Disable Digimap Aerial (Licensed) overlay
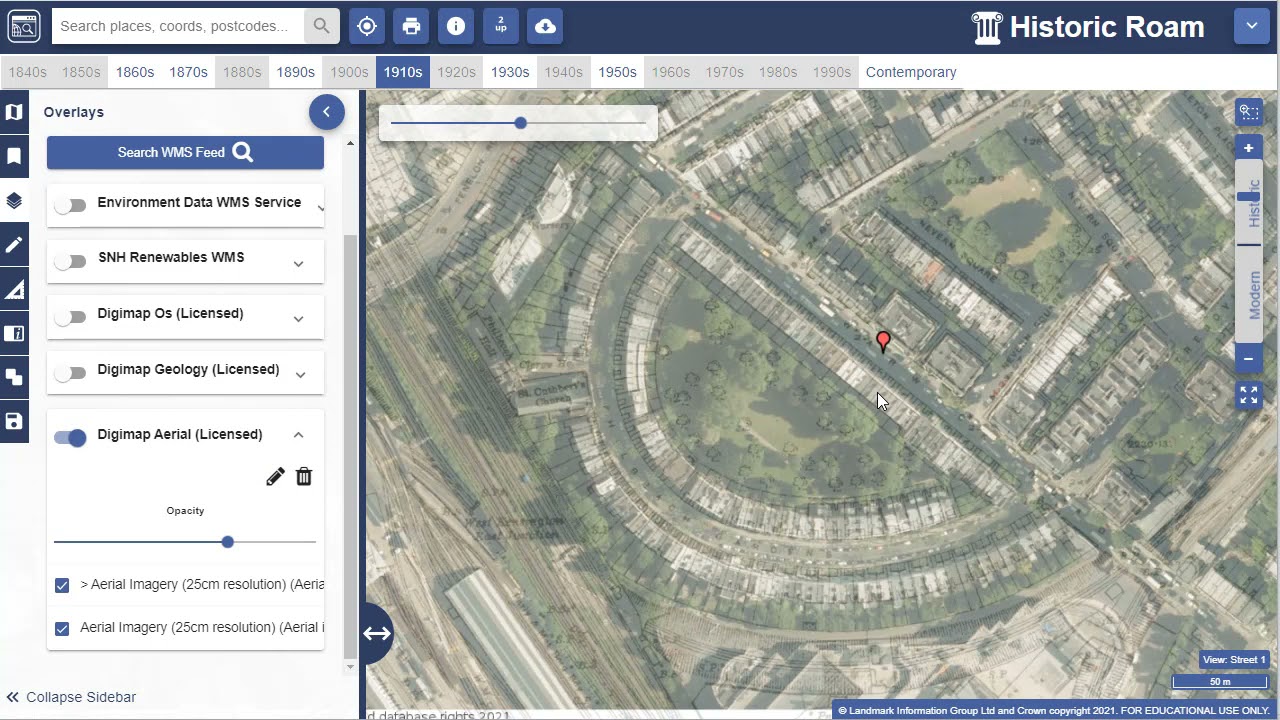This screenshot has height=720, width=1280. click(70, 437)
